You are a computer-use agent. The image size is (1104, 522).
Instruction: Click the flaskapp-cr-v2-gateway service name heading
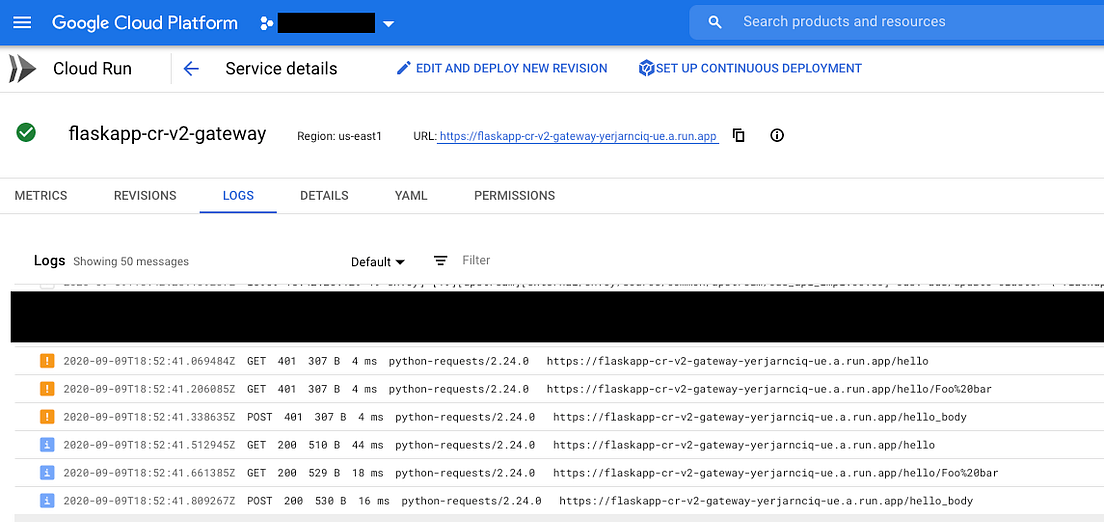point(168,133)
